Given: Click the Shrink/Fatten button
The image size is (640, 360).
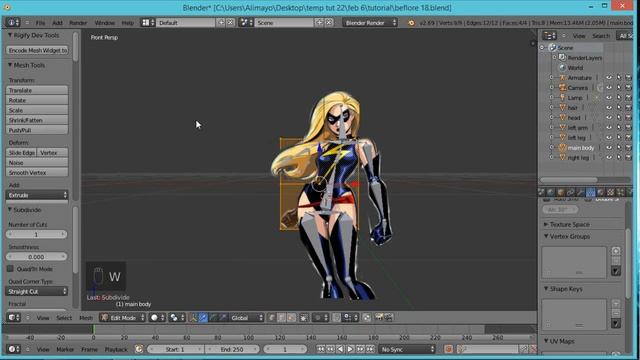Looking at the screenshot, I should (37, 120).
